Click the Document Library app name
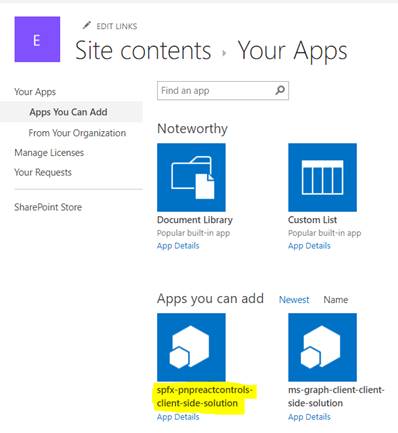 point(195,220)
